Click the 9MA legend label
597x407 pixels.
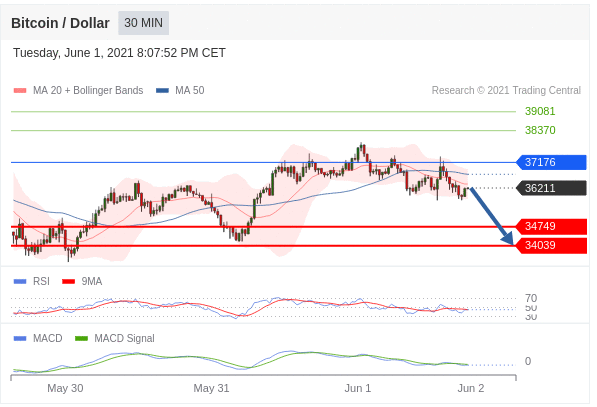tap(91, 281)
